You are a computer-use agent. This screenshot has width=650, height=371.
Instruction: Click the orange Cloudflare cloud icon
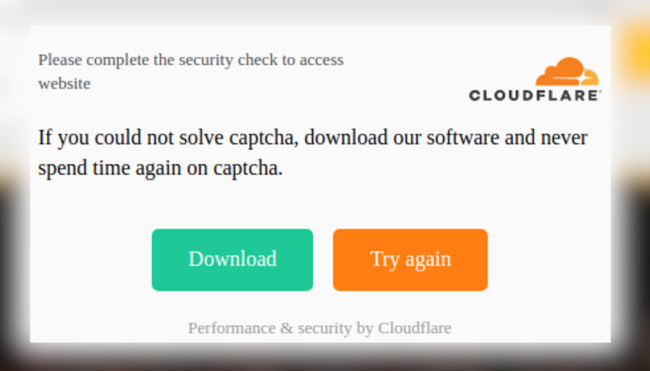pos(567,71)
